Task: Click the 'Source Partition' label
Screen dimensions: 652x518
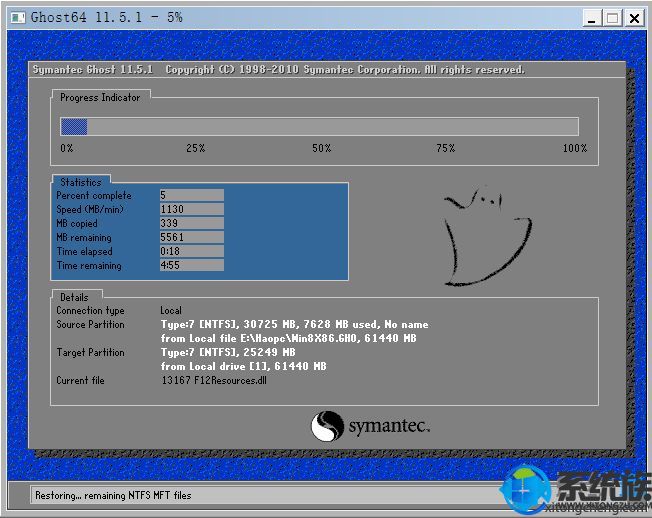Action: coord(90,324)
